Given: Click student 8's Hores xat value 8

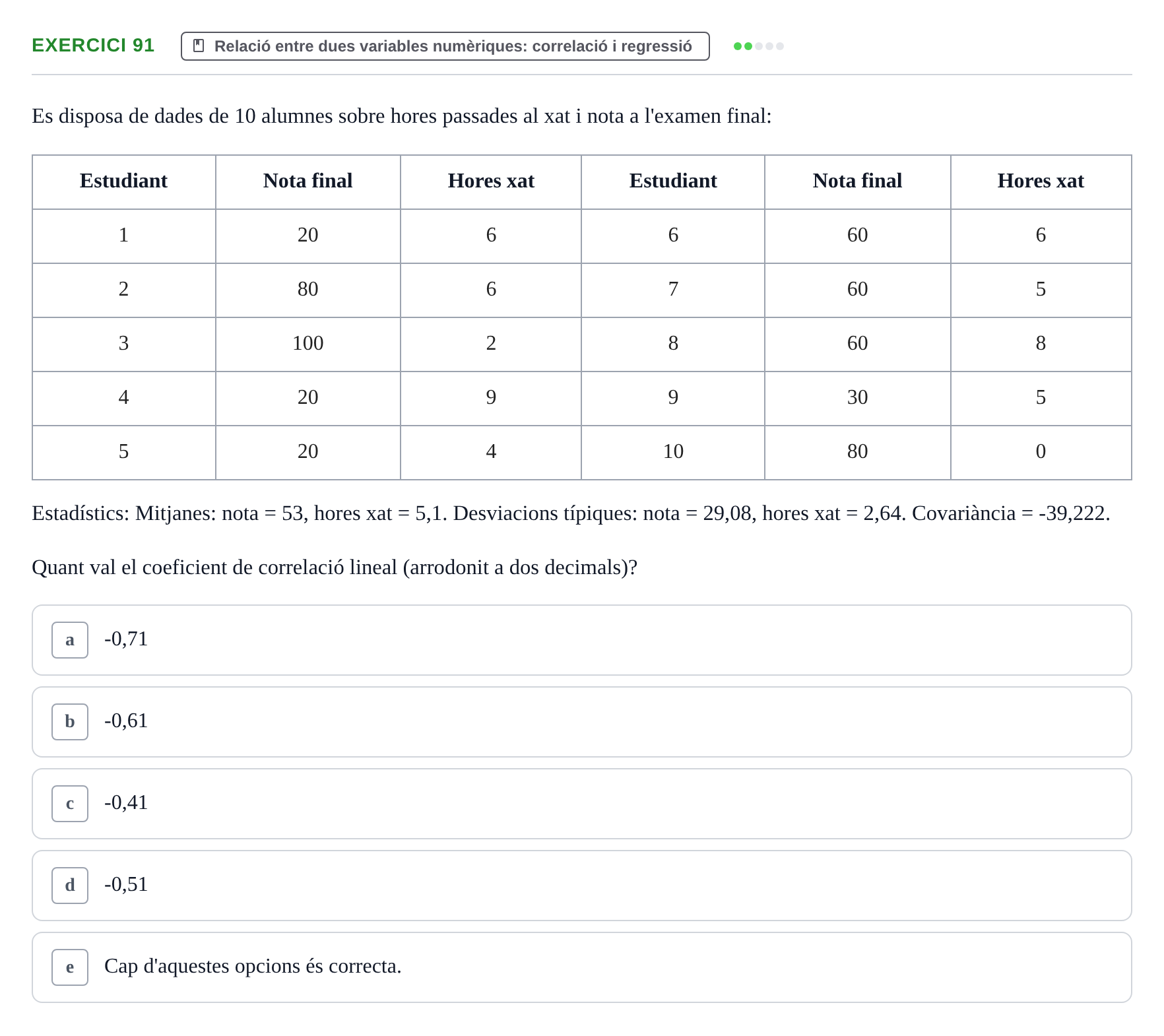Looking at the screenshot, I should tap(1041, 344).
